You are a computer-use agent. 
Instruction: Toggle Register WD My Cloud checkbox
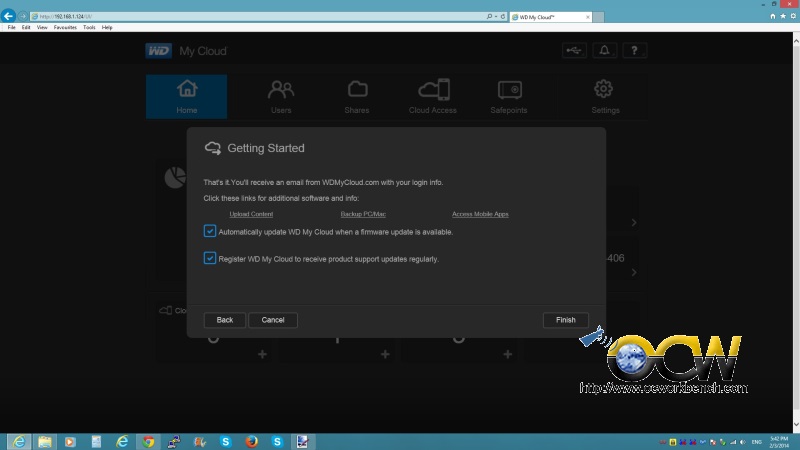[210, 258]
